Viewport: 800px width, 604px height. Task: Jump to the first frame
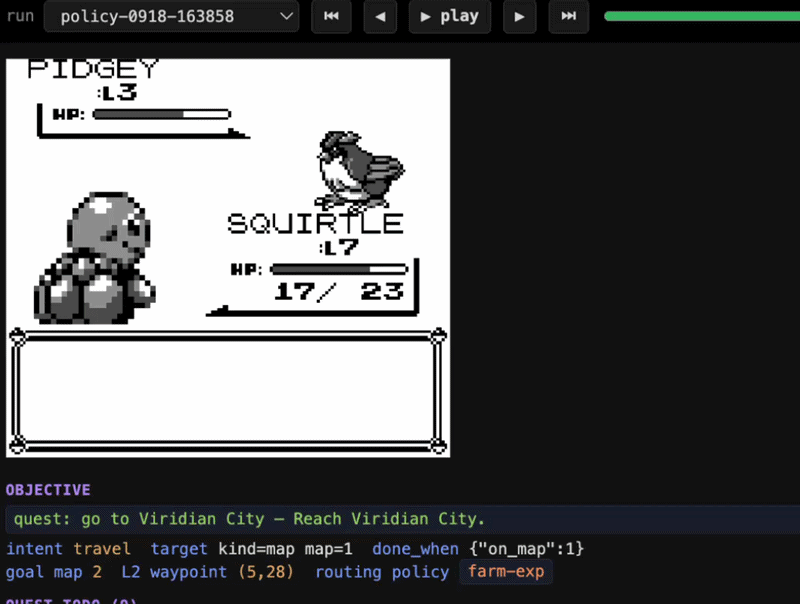331,16
